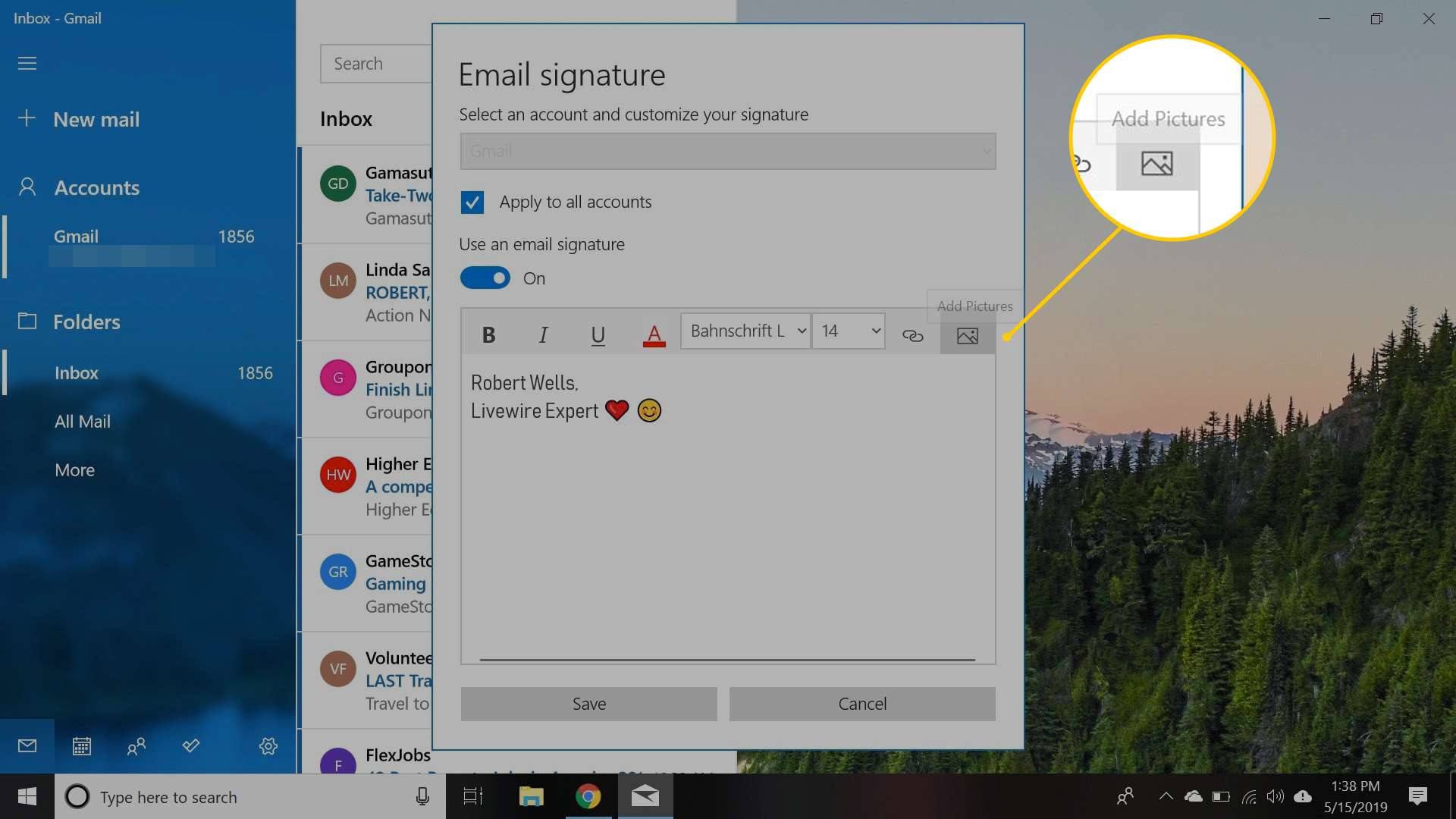
Task: Click the Underline formatting icon
Action: point(597,335)
